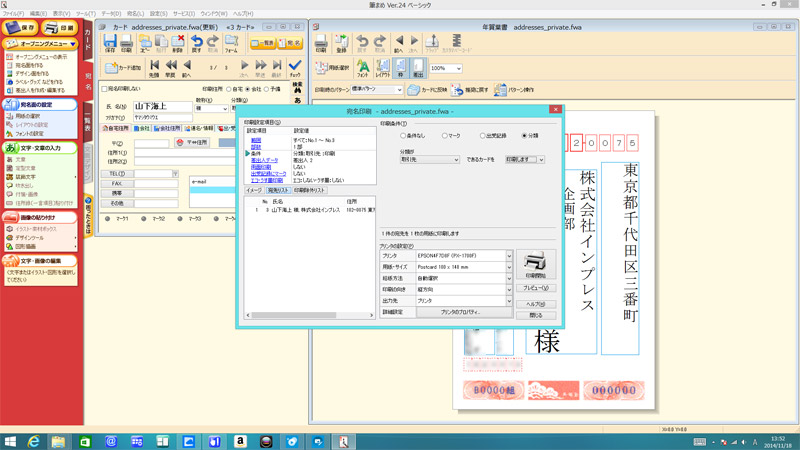Open the ファイル(F) menu
This screenshot has width=800, height=450.
pyautogui.click(x=13, y=14)
